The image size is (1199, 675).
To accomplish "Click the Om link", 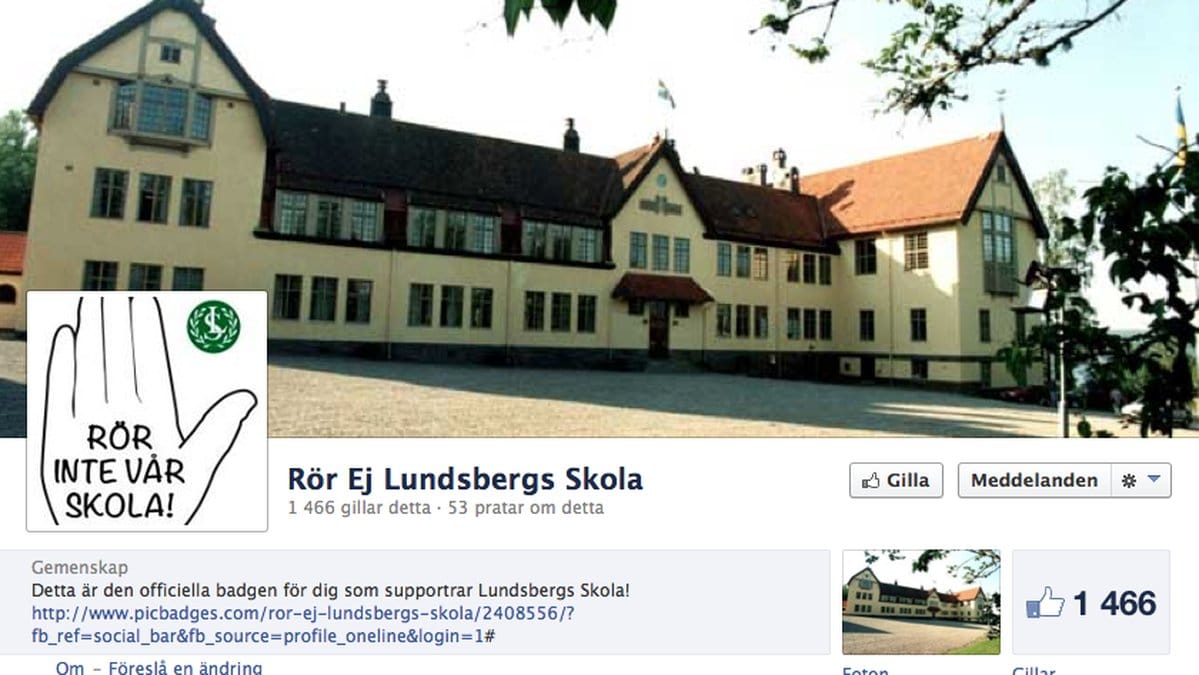I will coord(70,667).
